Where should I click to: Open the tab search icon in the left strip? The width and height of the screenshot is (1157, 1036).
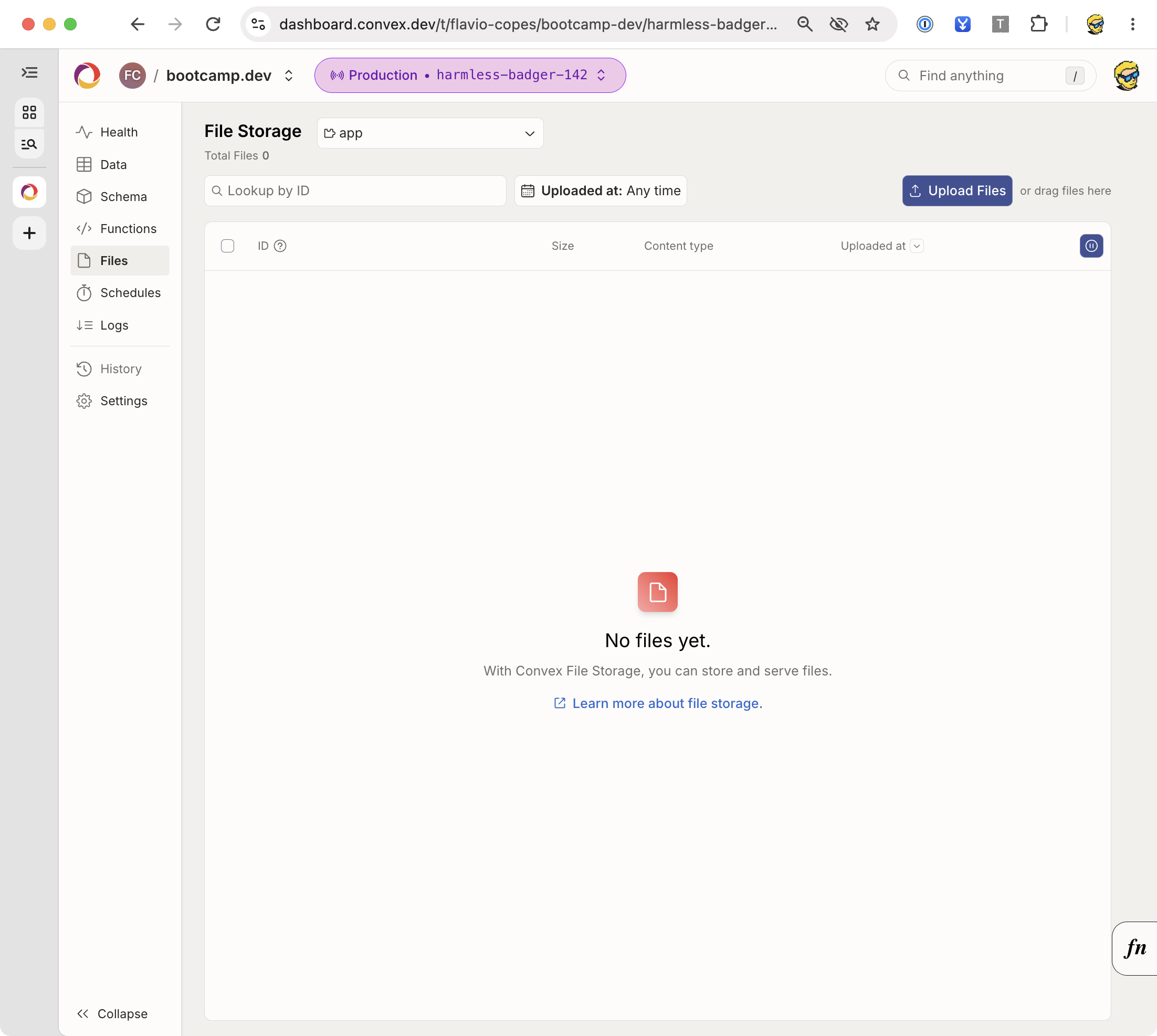pyautogui.click(x=29, y=144)
